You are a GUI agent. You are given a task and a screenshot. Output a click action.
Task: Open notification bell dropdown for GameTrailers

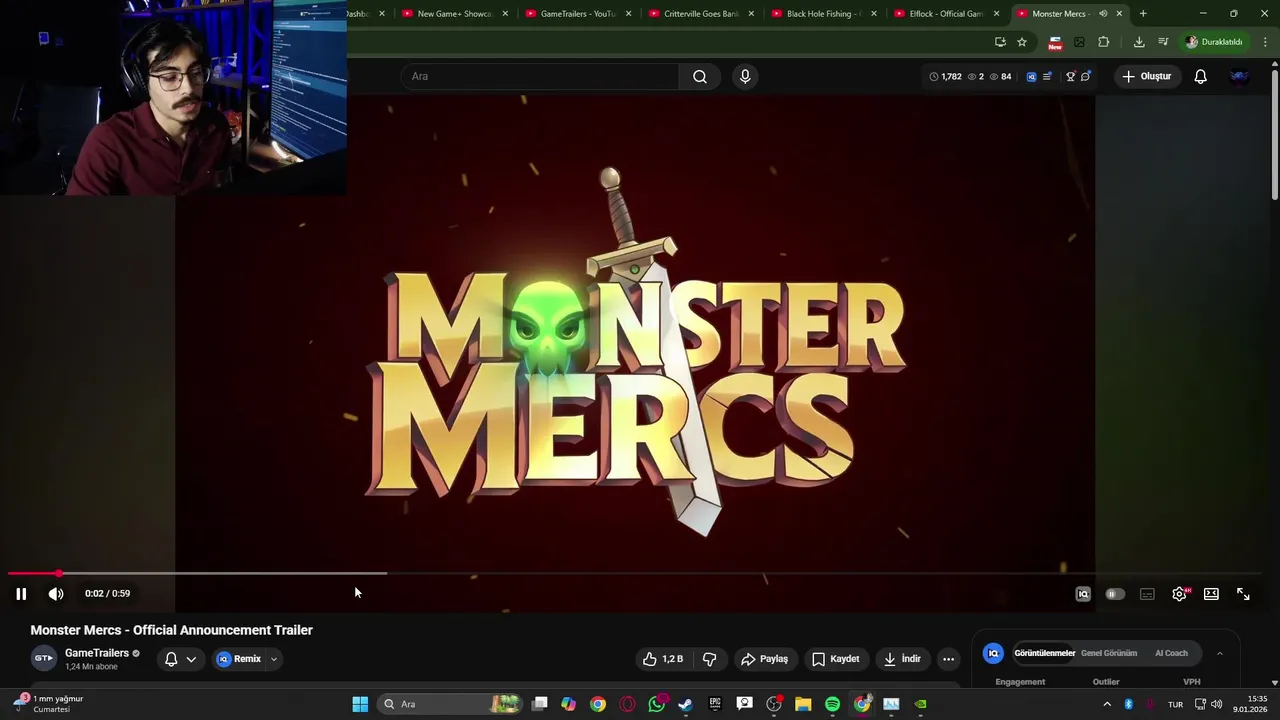(180, 659)
